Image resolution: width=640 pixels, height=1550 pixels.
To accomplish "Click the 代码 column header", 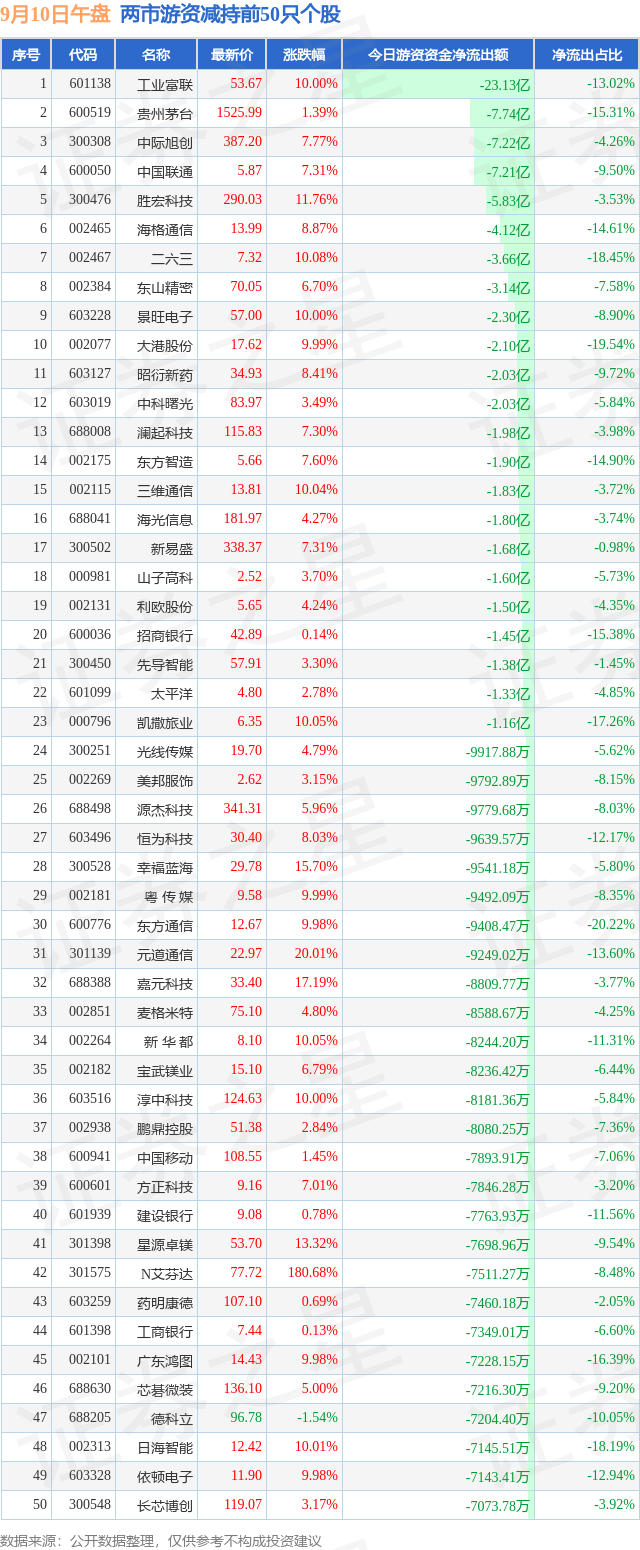I will (x=83, y=55).
